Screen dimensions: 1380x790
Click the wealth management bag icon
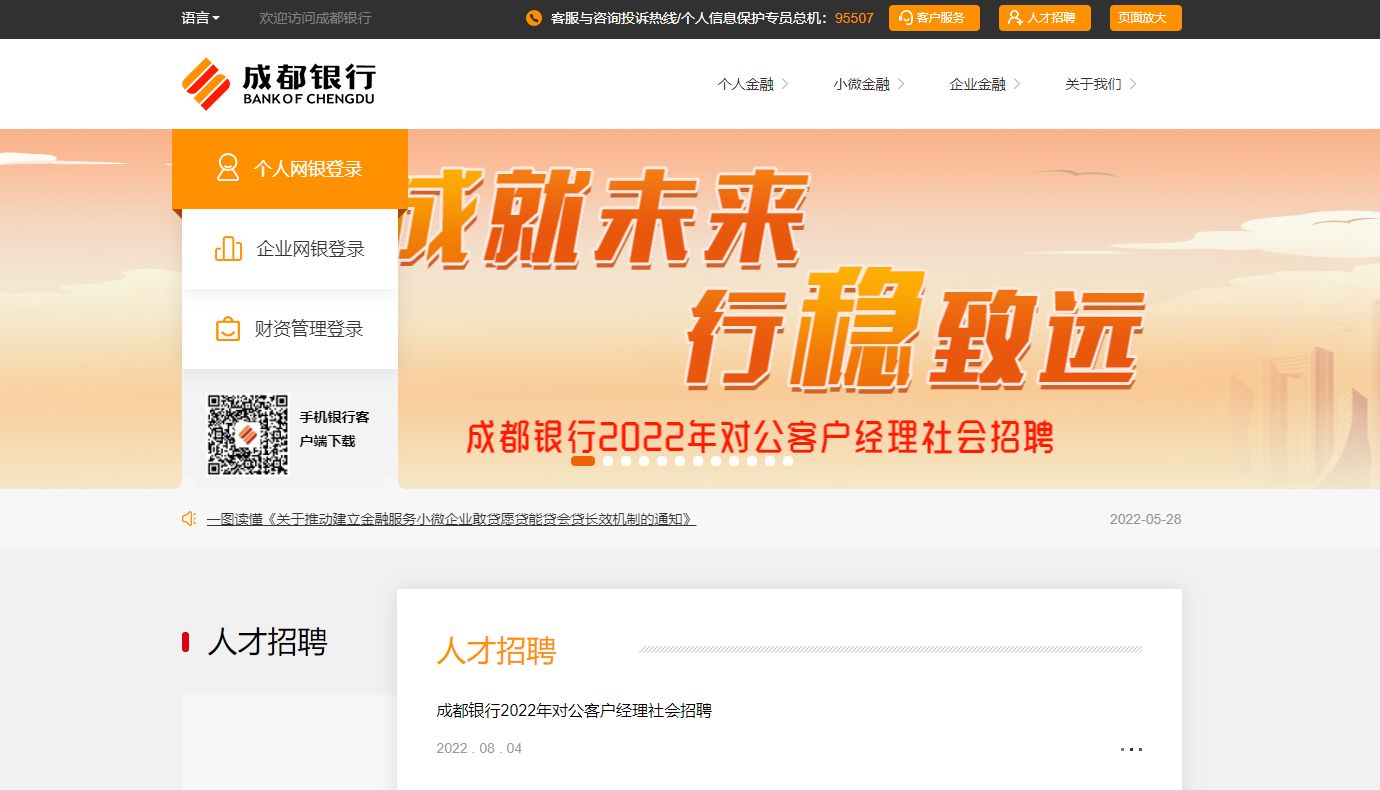click(228, 329)
